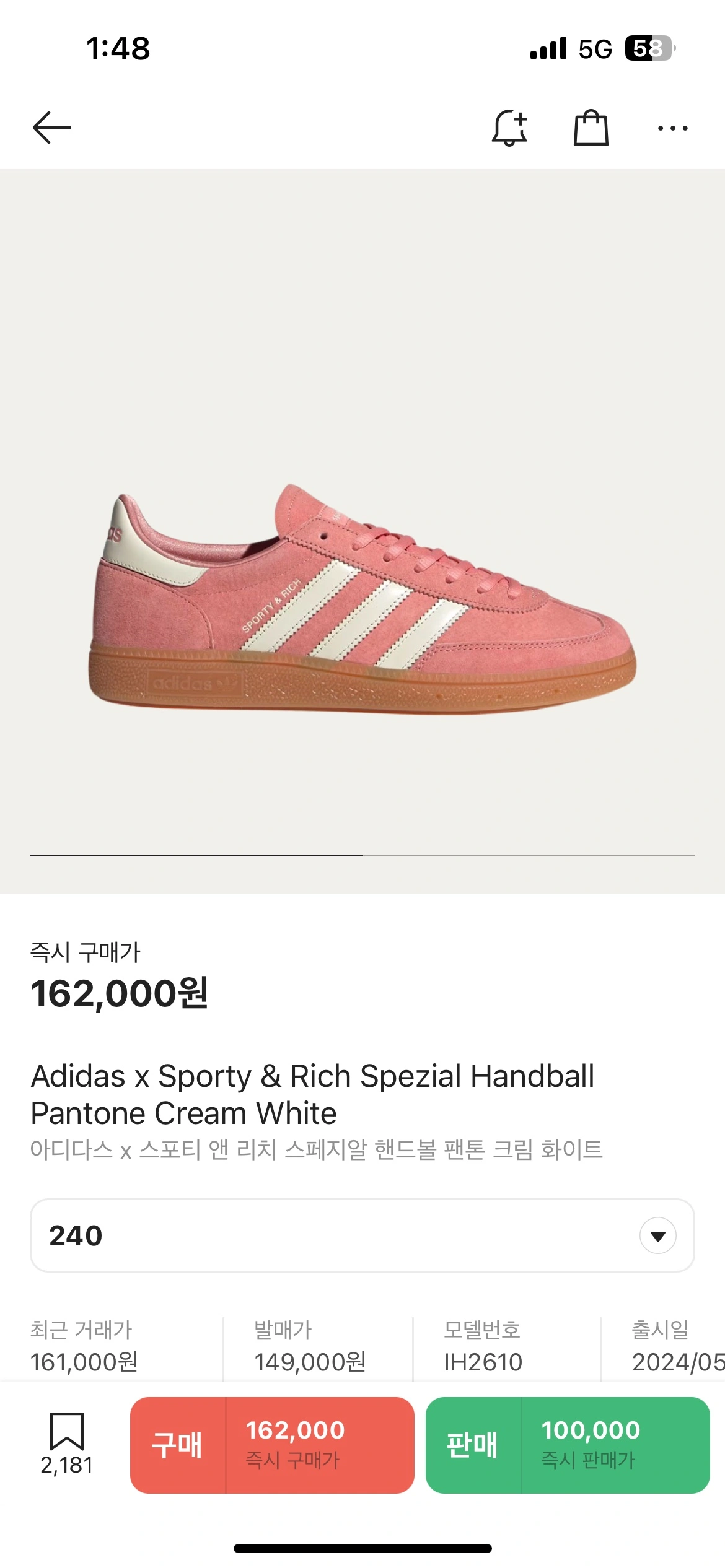
Task: Tap the 모델번호 IH2610 info item
Action: click(483, 1346)
